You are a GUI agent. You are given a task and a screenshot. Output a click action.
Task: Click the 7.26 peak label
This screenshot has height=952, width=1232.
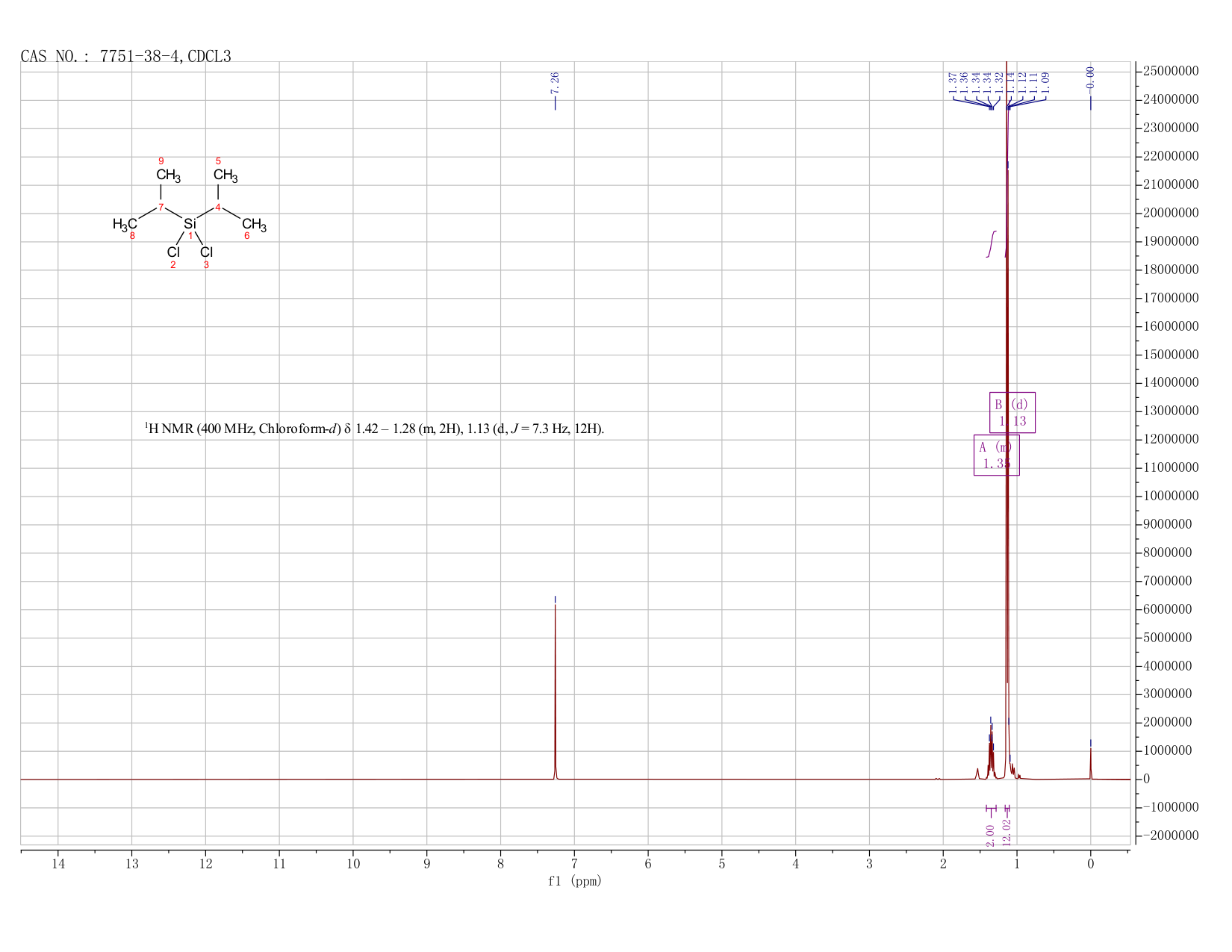(555, 83)
